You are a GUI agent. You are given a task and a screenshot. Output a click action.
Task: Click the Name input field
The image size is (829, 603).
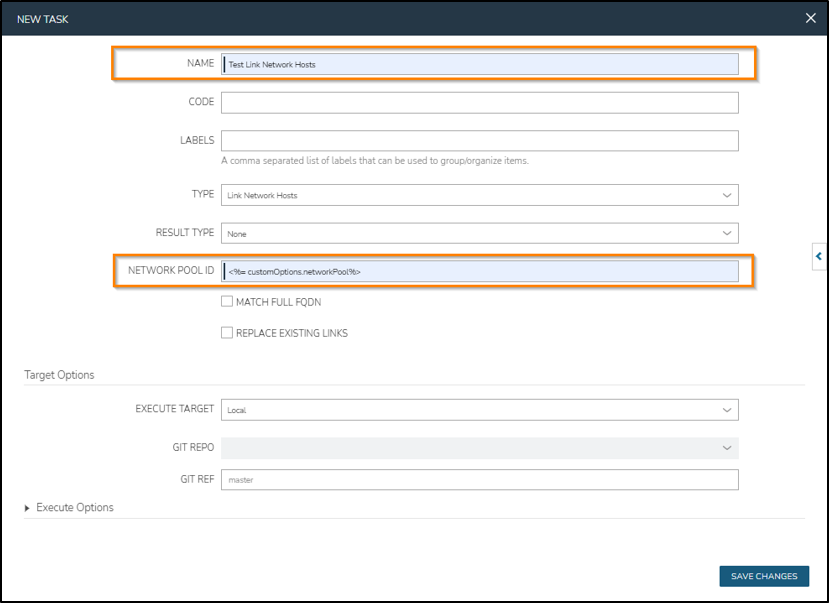pos(480,64)
